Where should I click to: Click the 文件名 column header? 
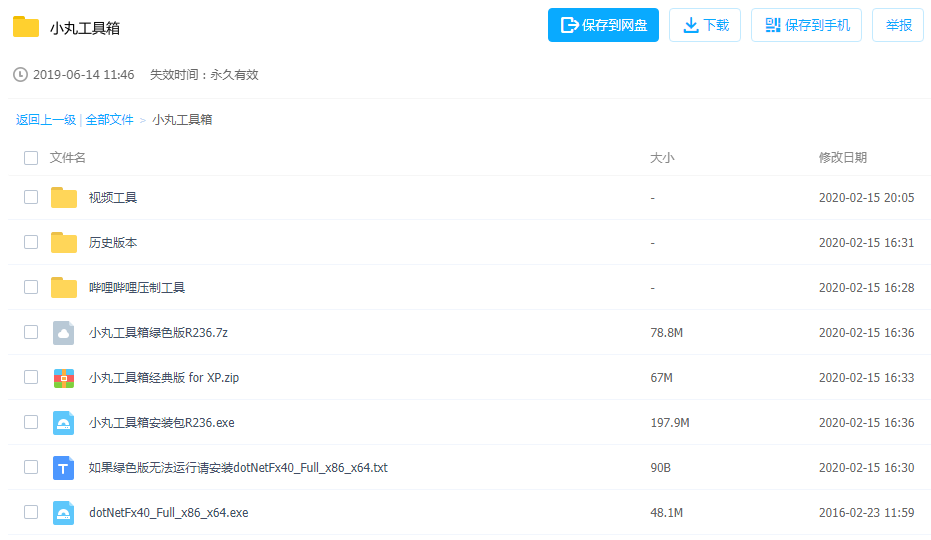point(68,157)
